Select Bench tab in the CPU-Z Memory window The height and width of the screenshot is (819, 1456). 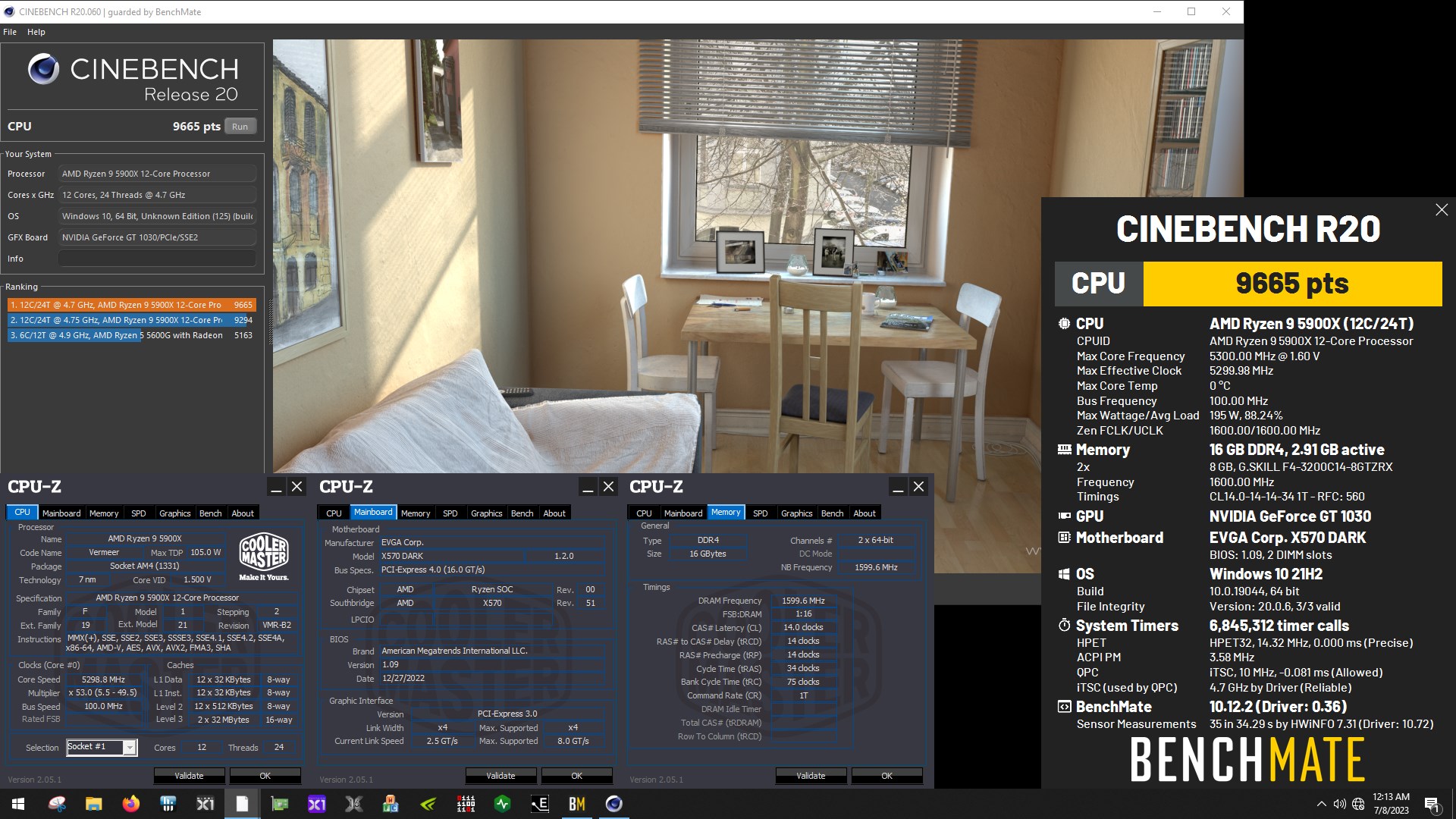click(x=832, y=513)
